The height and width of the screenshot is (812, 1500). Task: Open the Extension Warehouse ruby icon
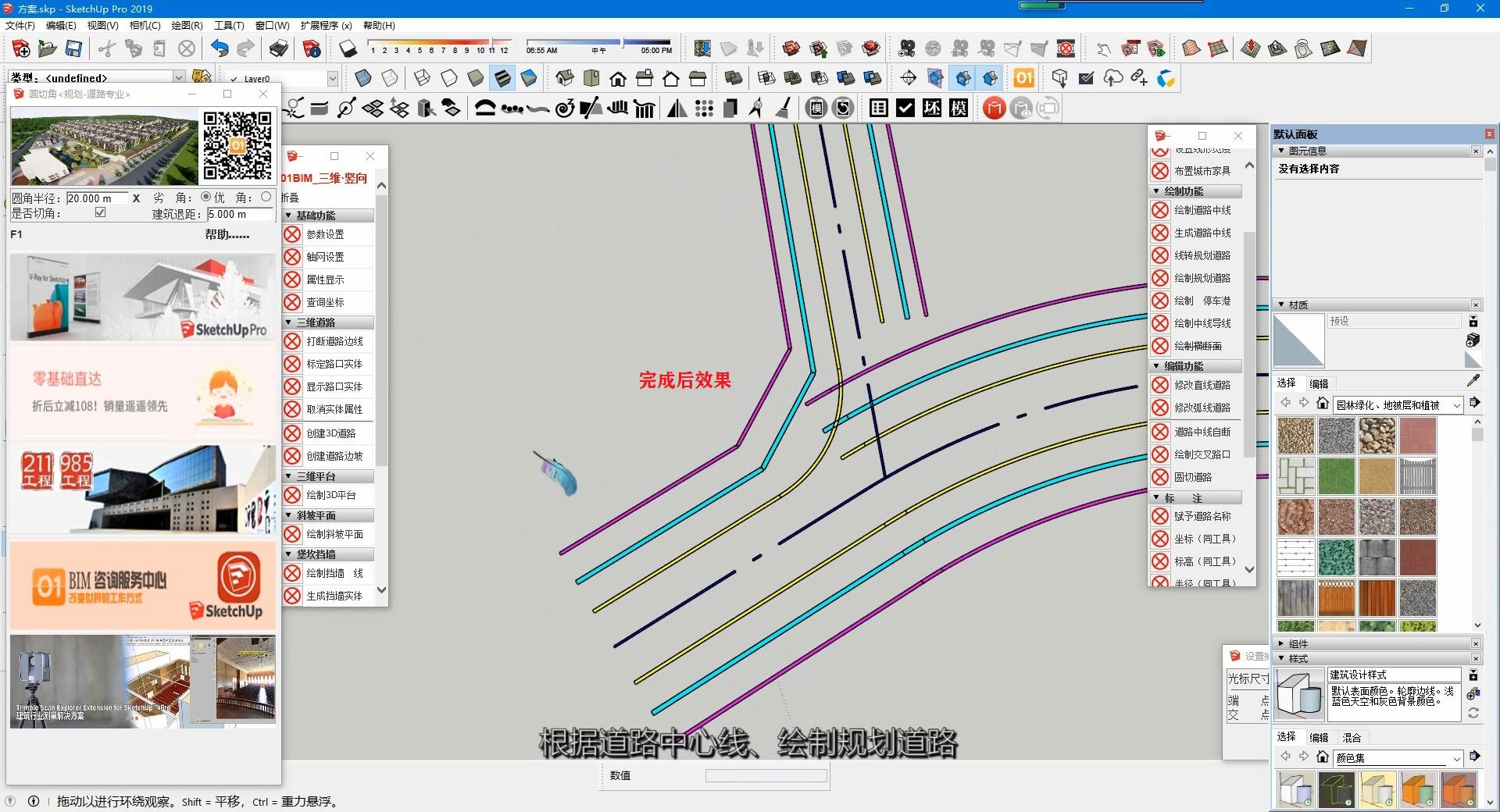pos(871,49)
